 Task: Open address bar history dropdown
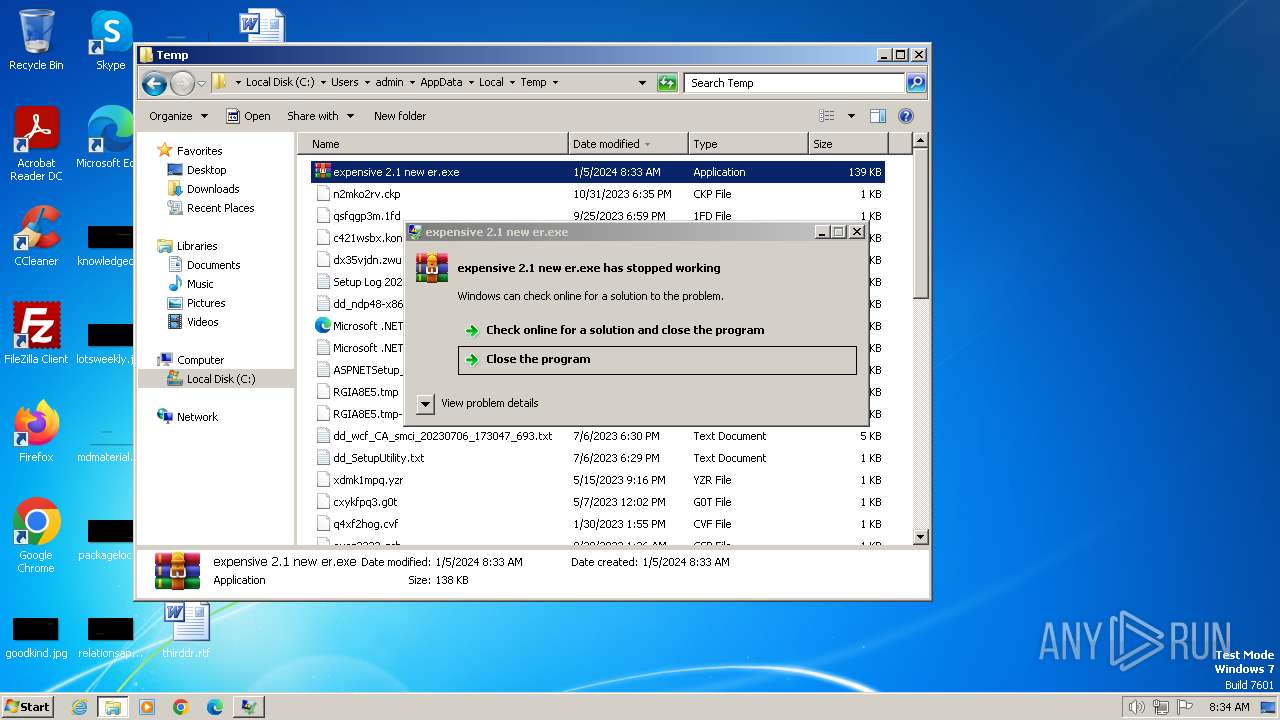point(642,83)
